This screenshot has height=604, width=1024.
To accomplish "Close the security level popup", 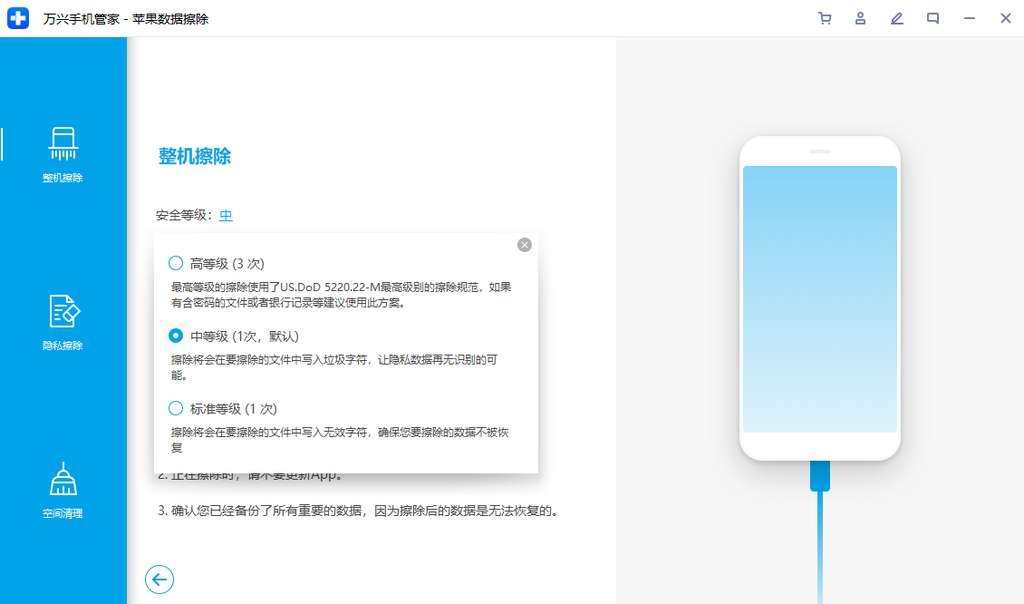I will (x=523, y=243).
